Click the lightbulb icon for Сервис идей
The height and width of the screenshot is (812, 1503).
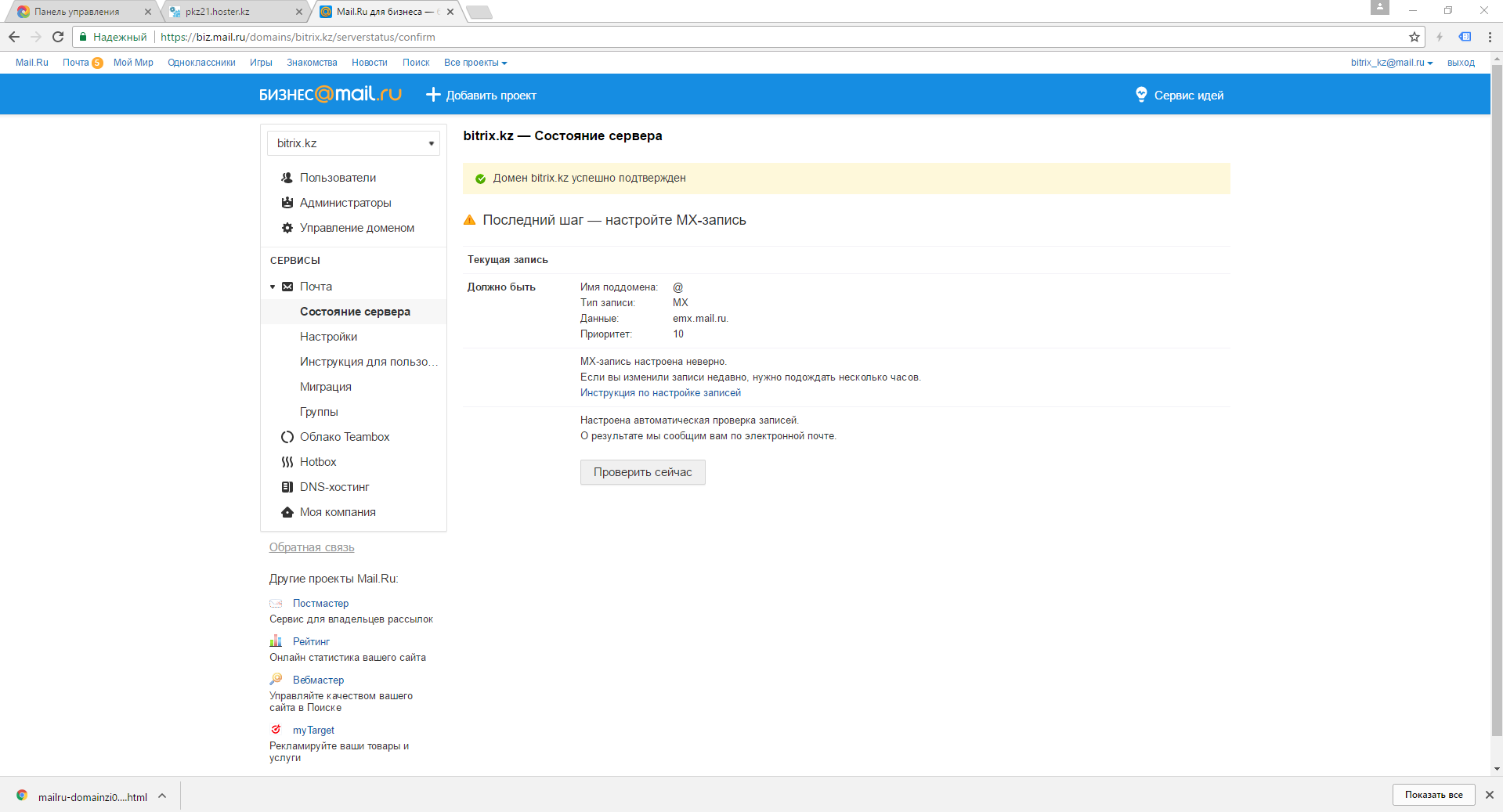1141,95
